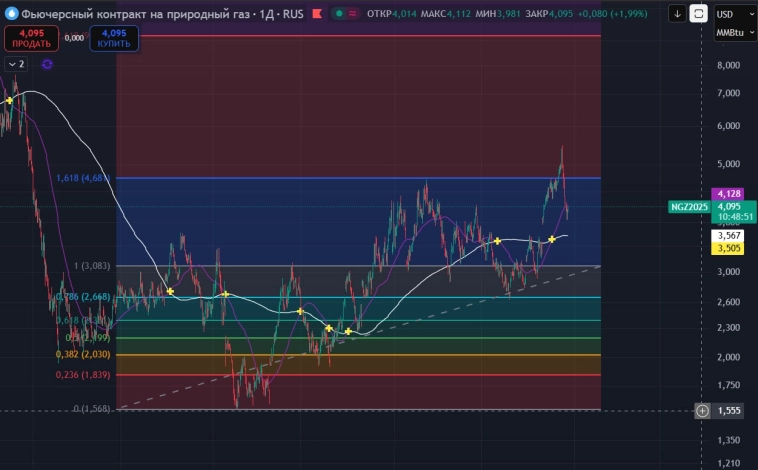Image resolution: width=758 pixels, height=470 pixels.
Task: Click the yellow cross marker nearest the latest candles
Action: tap(552, 240)
